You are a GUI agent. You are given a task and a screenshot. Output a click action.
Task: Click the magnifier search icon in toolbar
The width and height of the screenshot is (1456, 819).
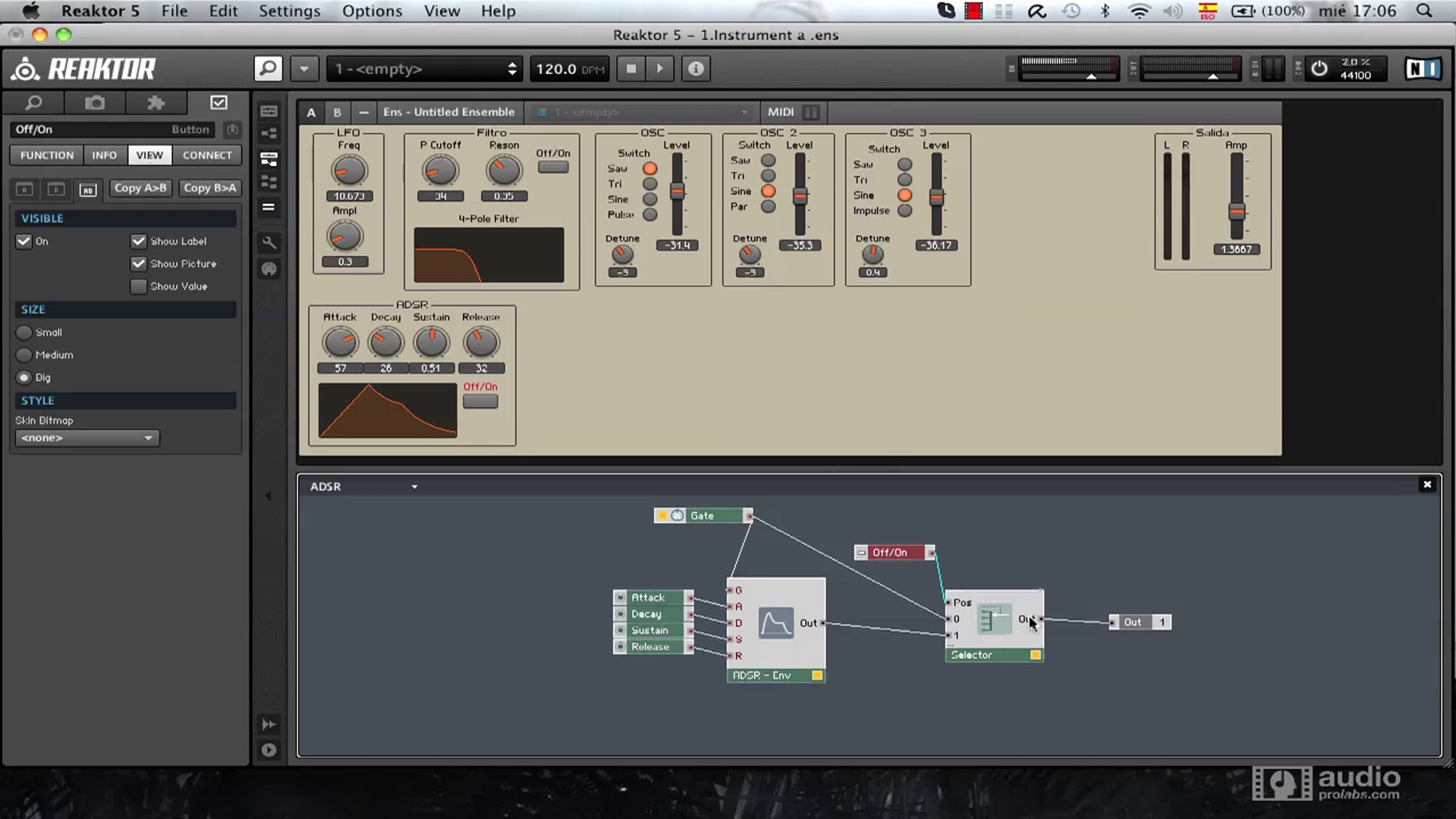(268, 69)
